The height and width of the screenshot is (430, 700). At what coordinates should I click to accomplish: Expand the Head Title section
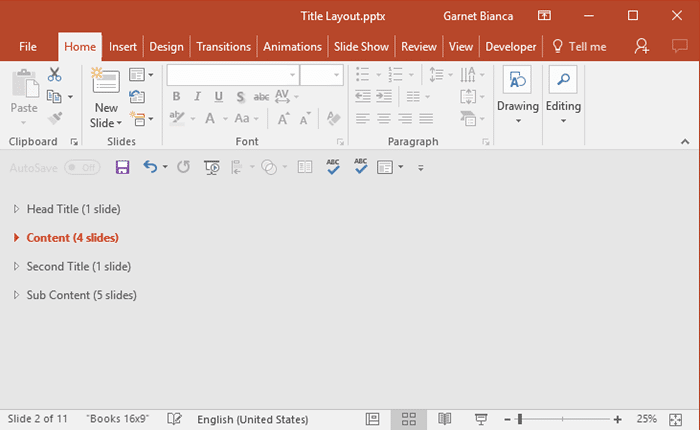coord(16,209)
